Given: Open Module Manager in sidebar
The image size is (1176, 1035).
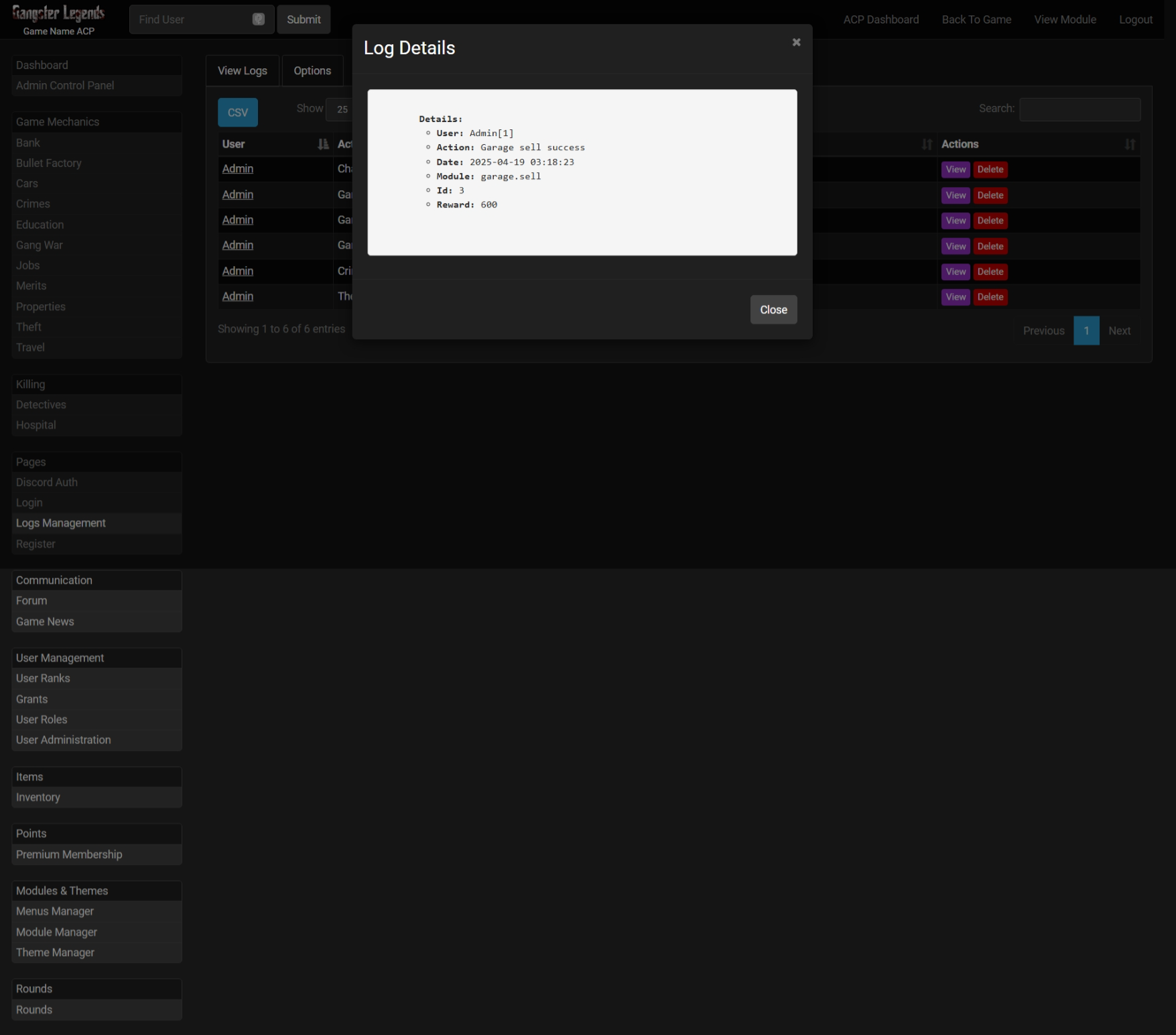Looking at the screenshot, I should click(56, 932).
